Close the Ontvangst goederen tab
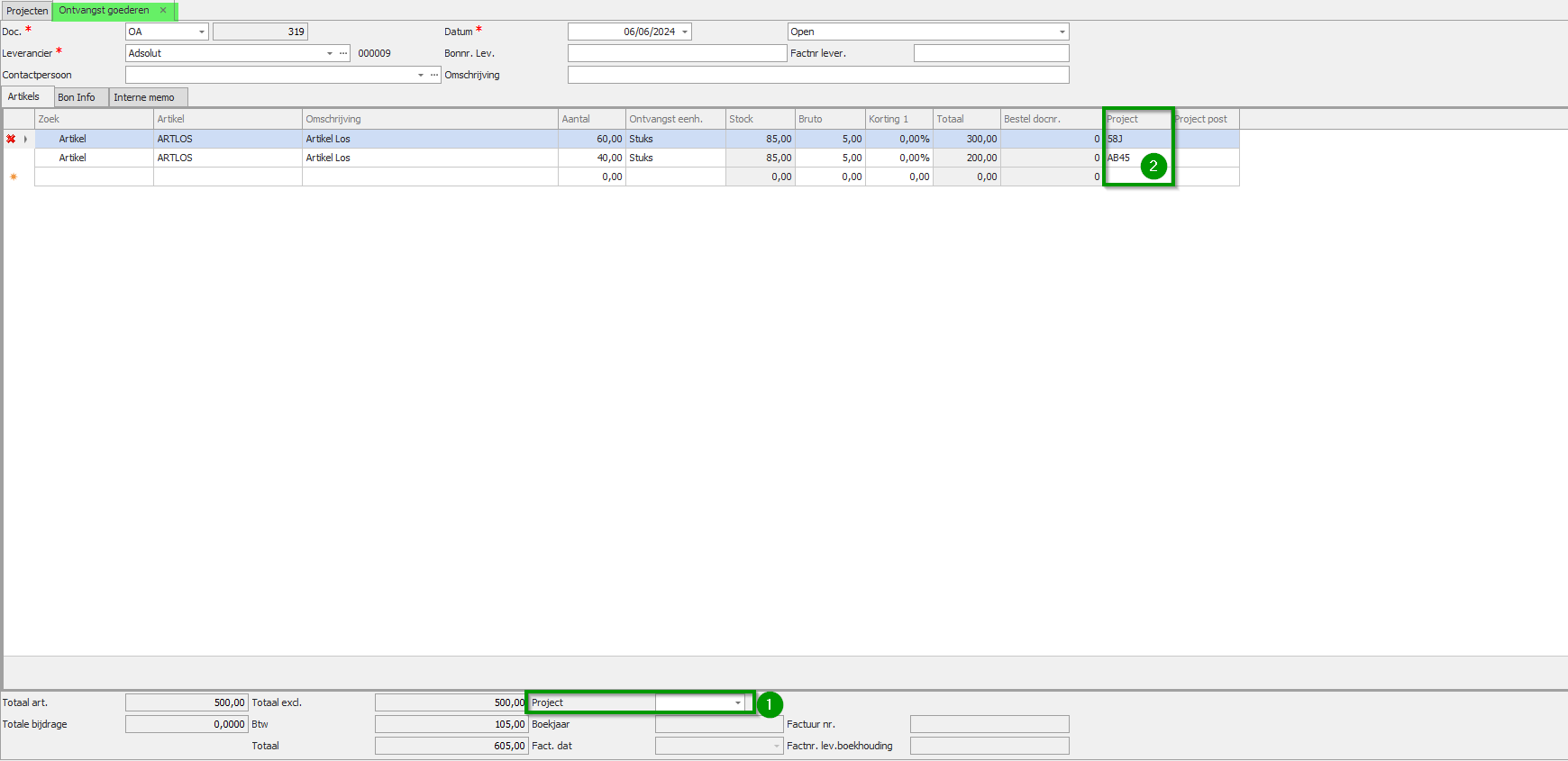The width and height of the screenshot is (1568, 761). (163, 11)
